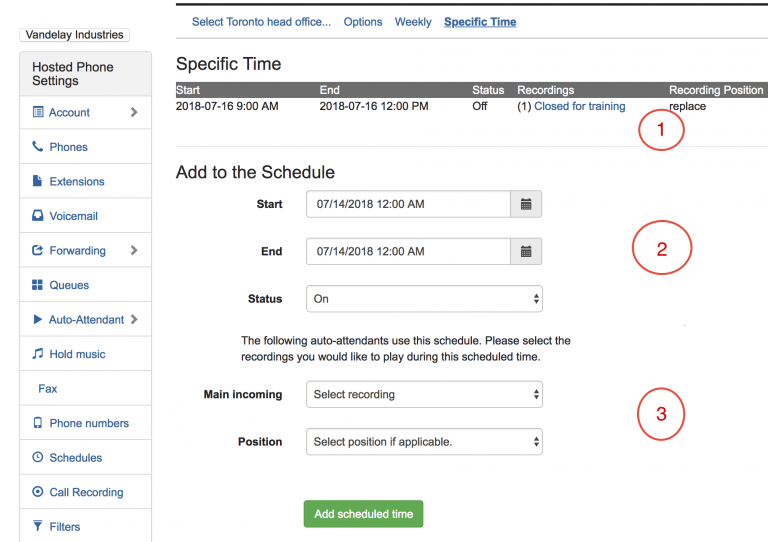Viewport: 768px width, 542px height.
Task: Click the Extensions document icon
Action: [x=37, y=181]
